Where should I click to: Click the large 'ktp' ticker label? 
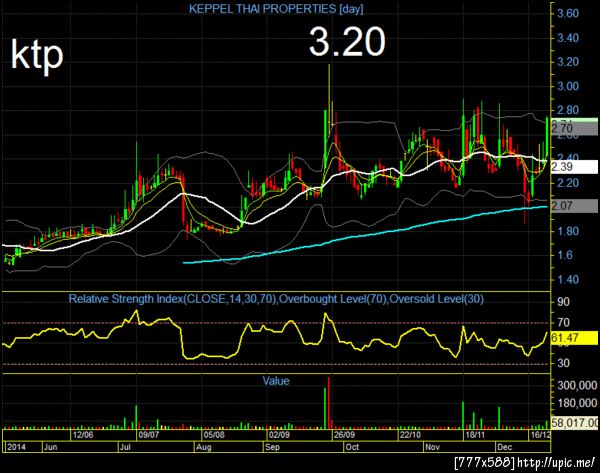tap(37, 55)
